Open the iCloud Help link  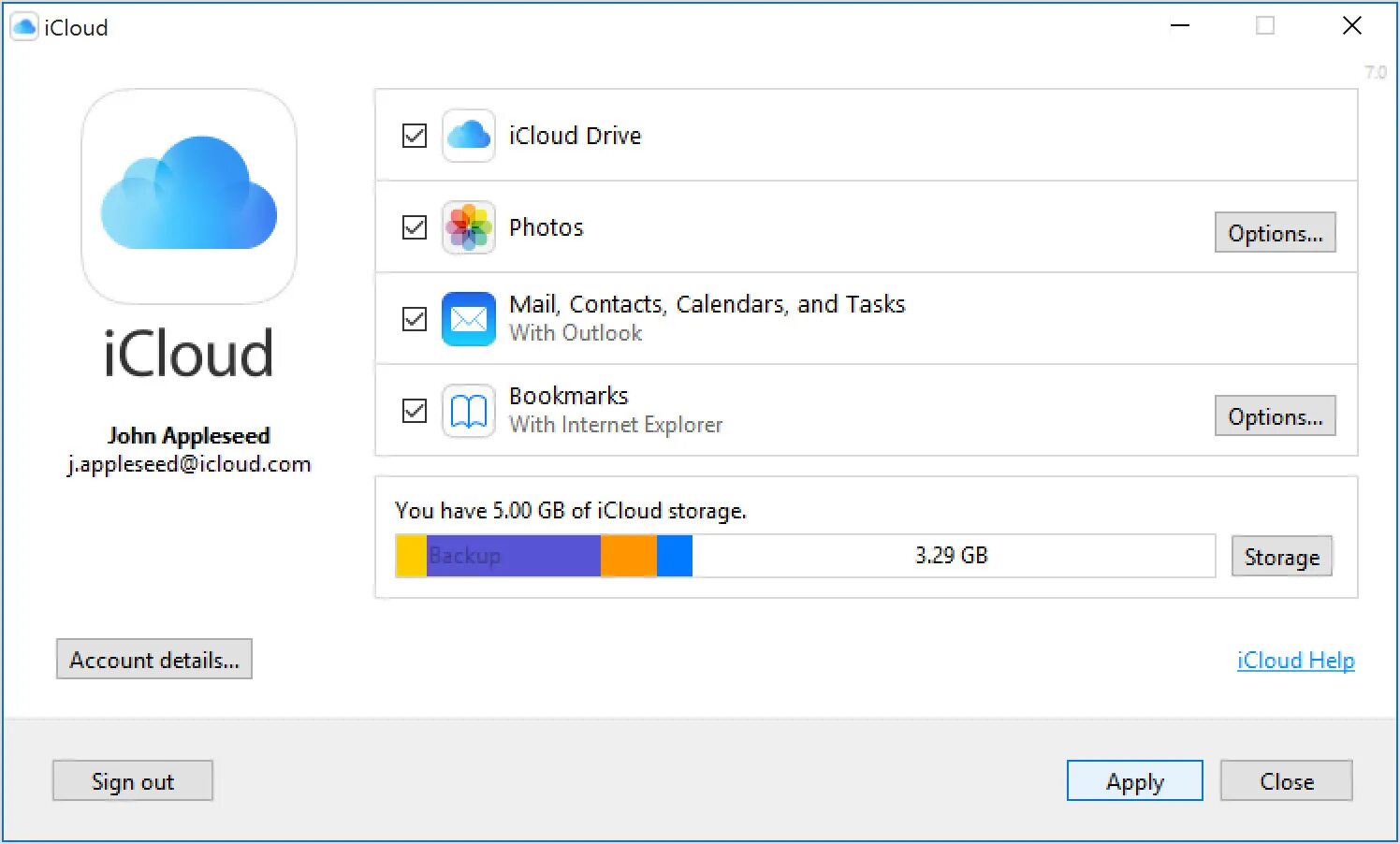click(x=1295, y=661)
